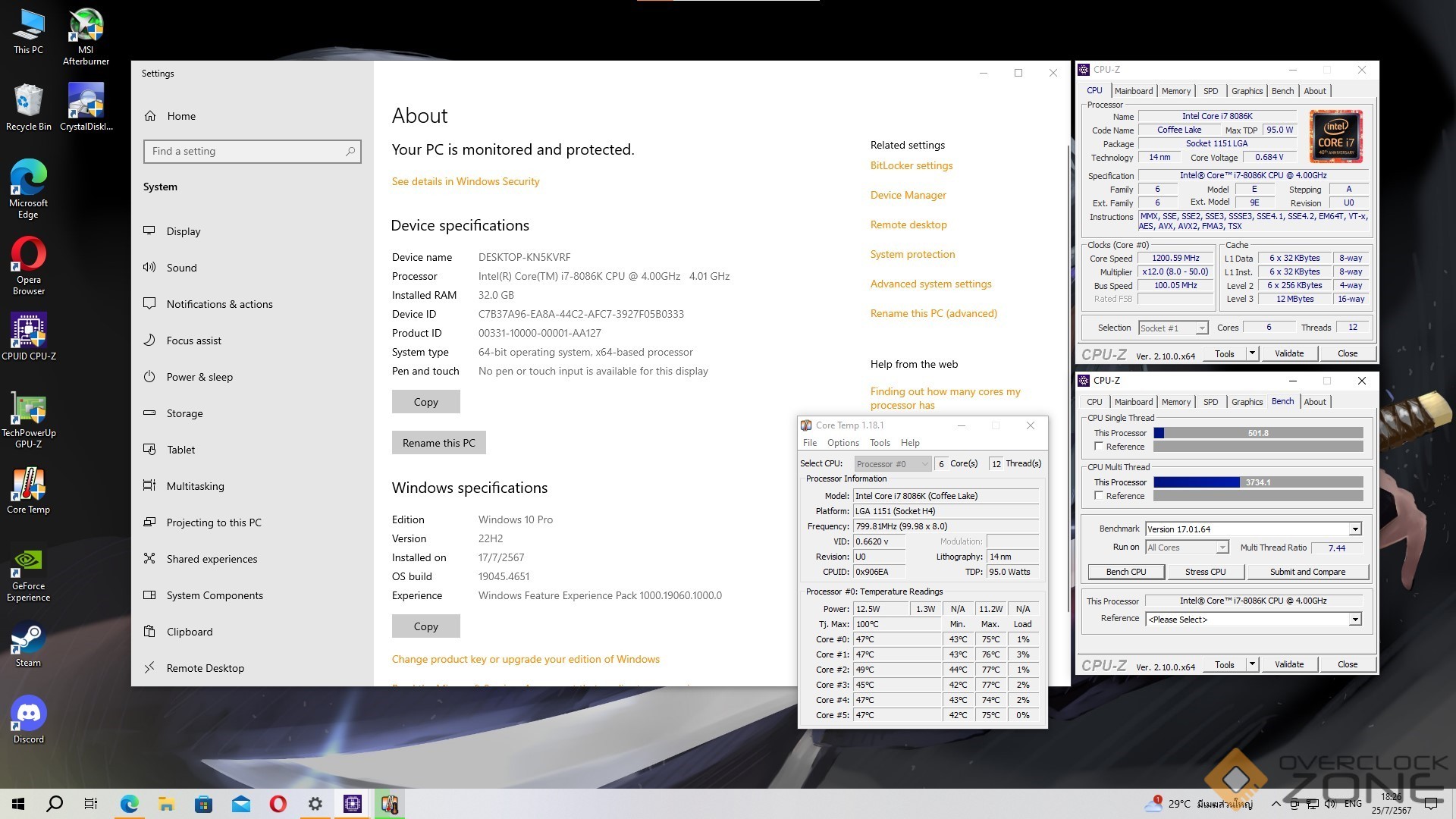Open the Reference Please Select dropdown
This screenshot has height=819, width=1456.
(x=1354, y=620)
